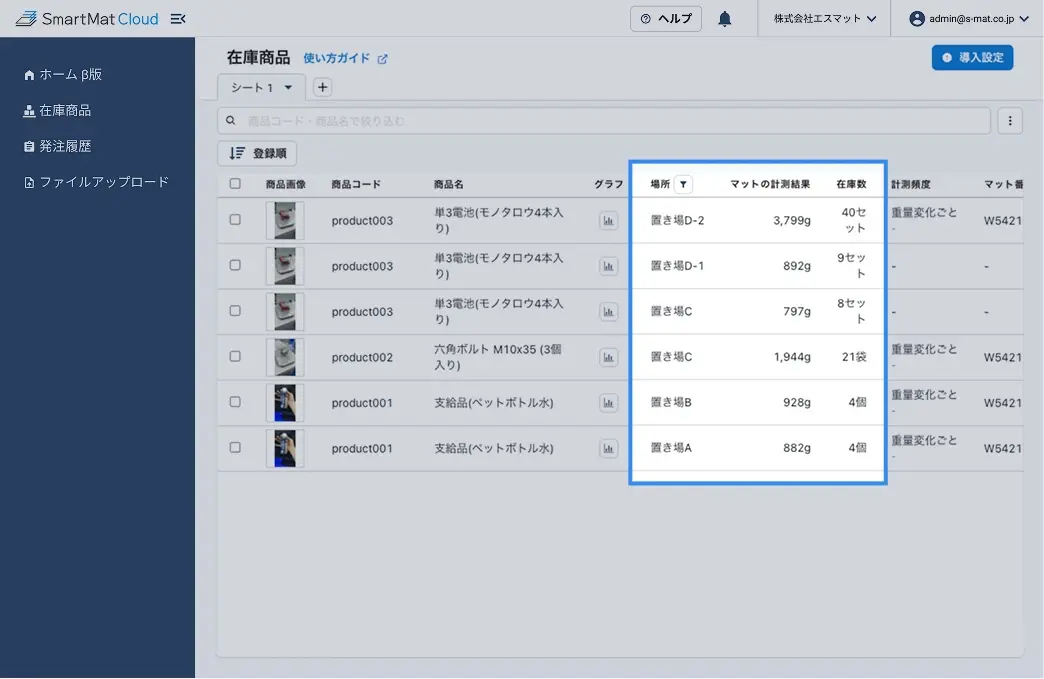
Task: Expand the 株式会社エスマット company dropdown
Action: tap(824, 19)
